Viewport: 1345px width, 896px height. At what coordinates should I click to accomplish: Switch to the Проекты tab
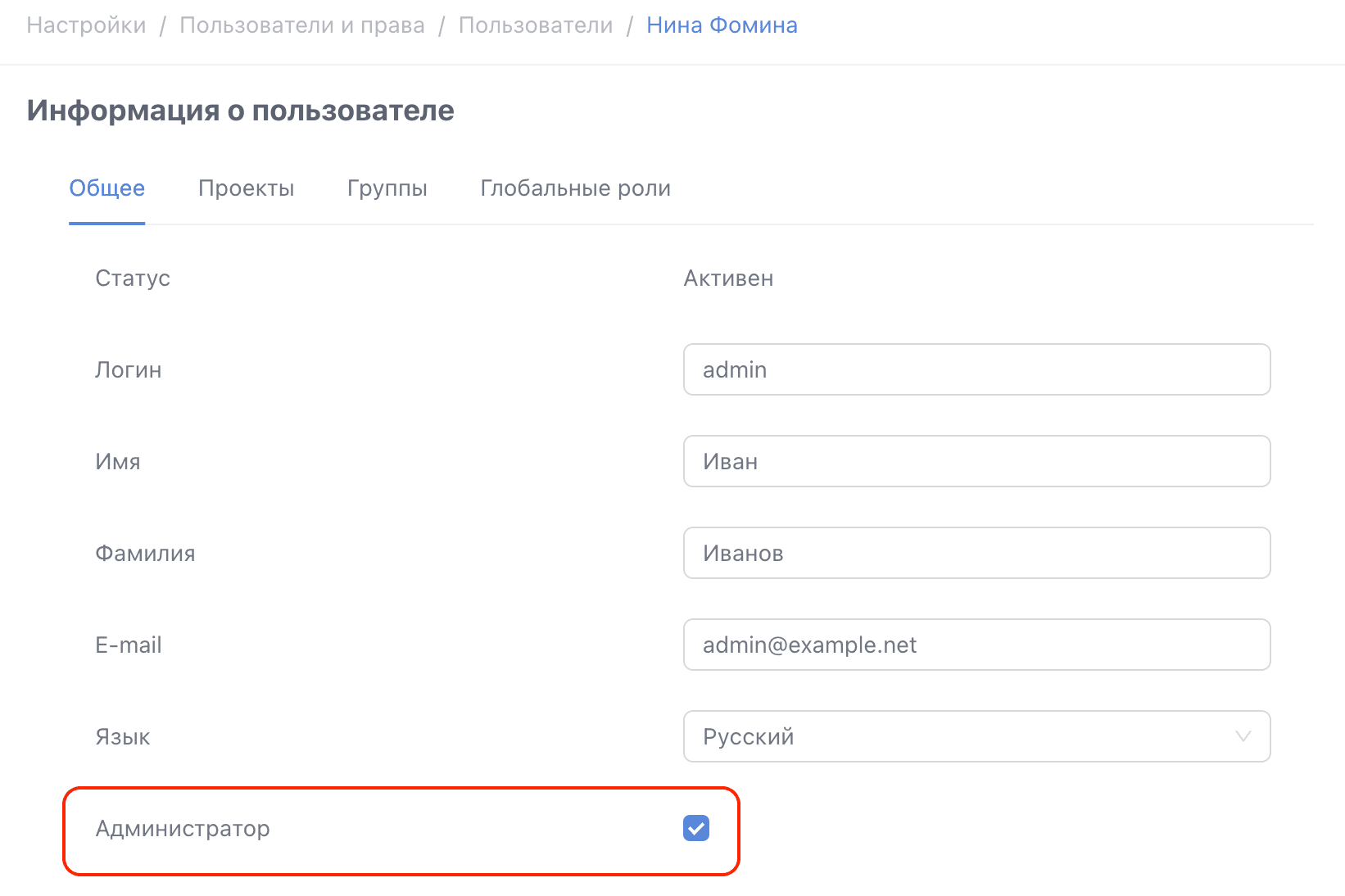(x=246, y=188)
